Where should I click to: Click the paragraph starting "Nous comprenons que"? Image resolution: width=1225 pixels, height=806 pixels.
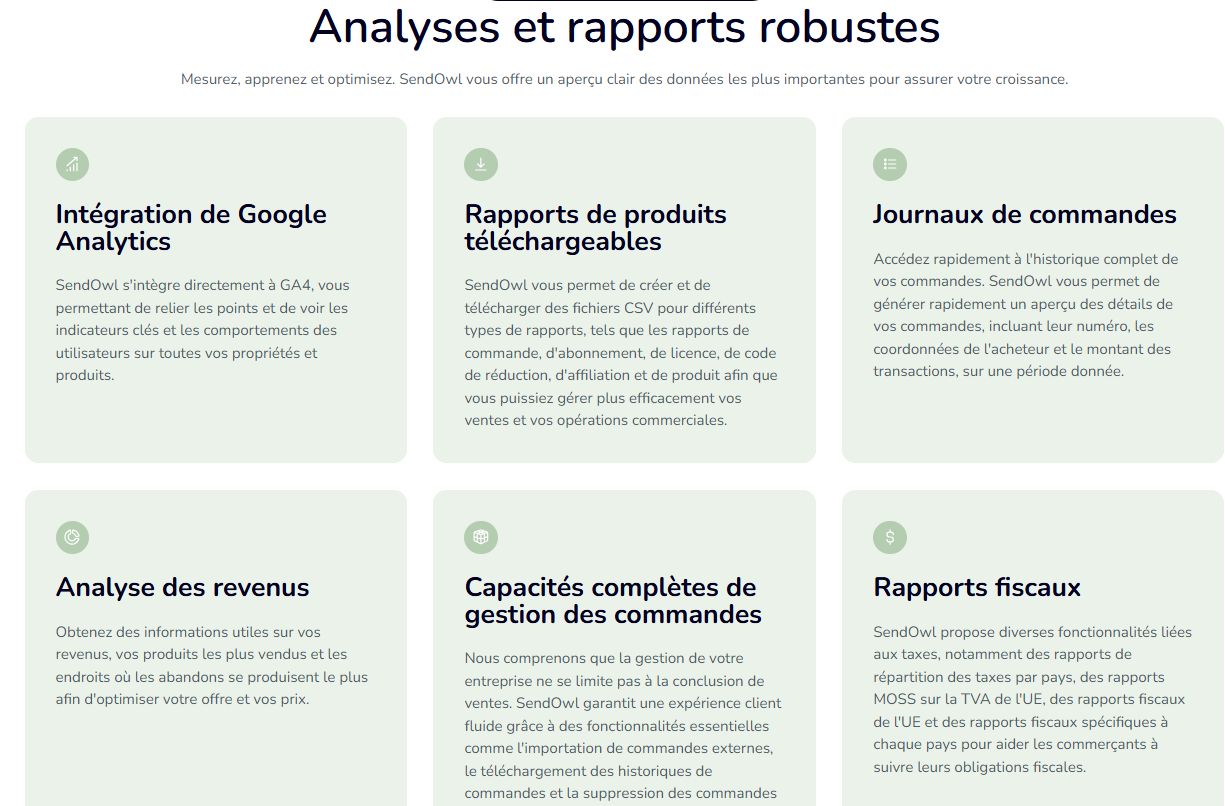[x=622, y=725]
